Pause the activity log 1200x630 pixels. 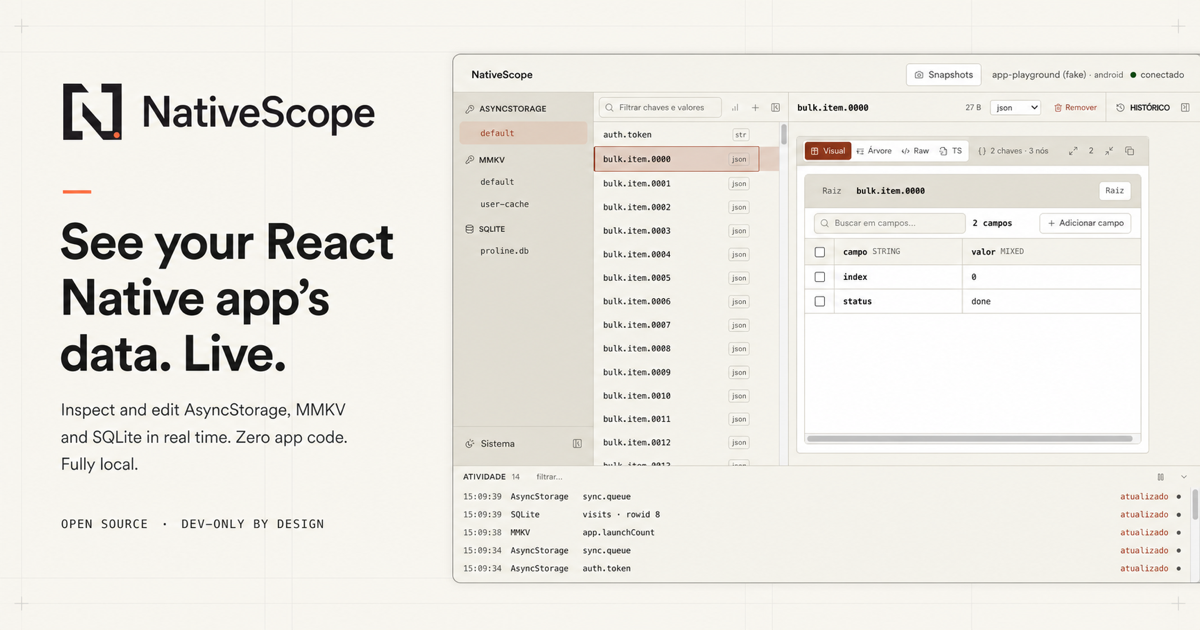coord(1161,477)
